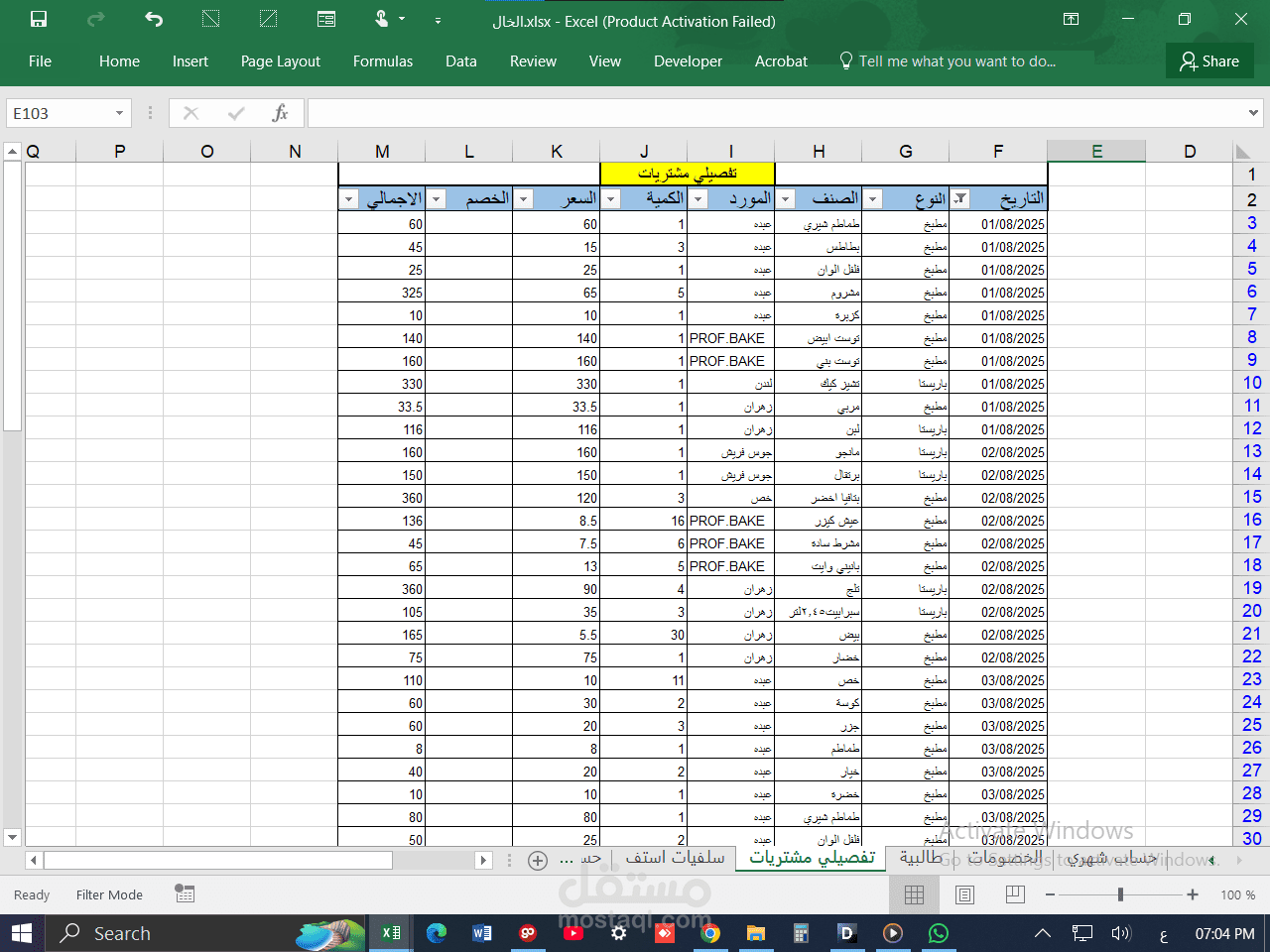The image size is (1270, 952).
Task: Open the filter dropdown for النوع column
Action: 873,198
